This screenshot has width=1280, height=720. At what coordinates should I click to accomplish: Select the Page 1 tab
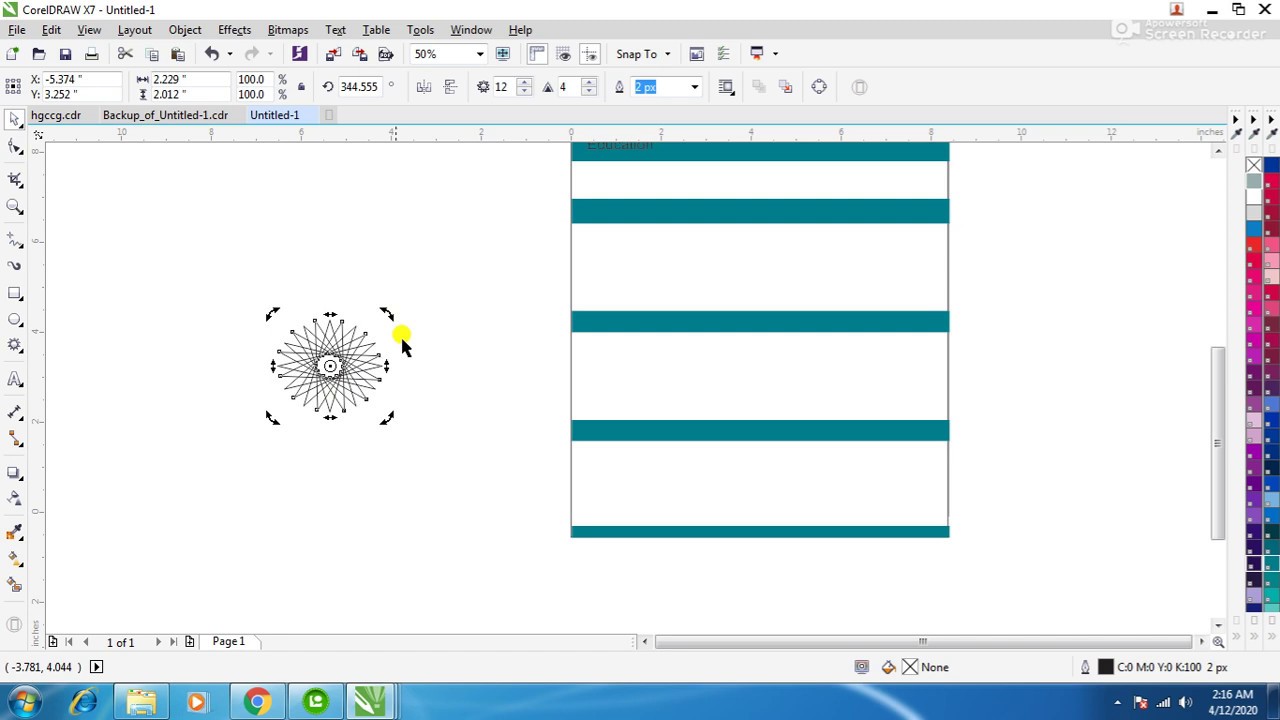[228, 641]
